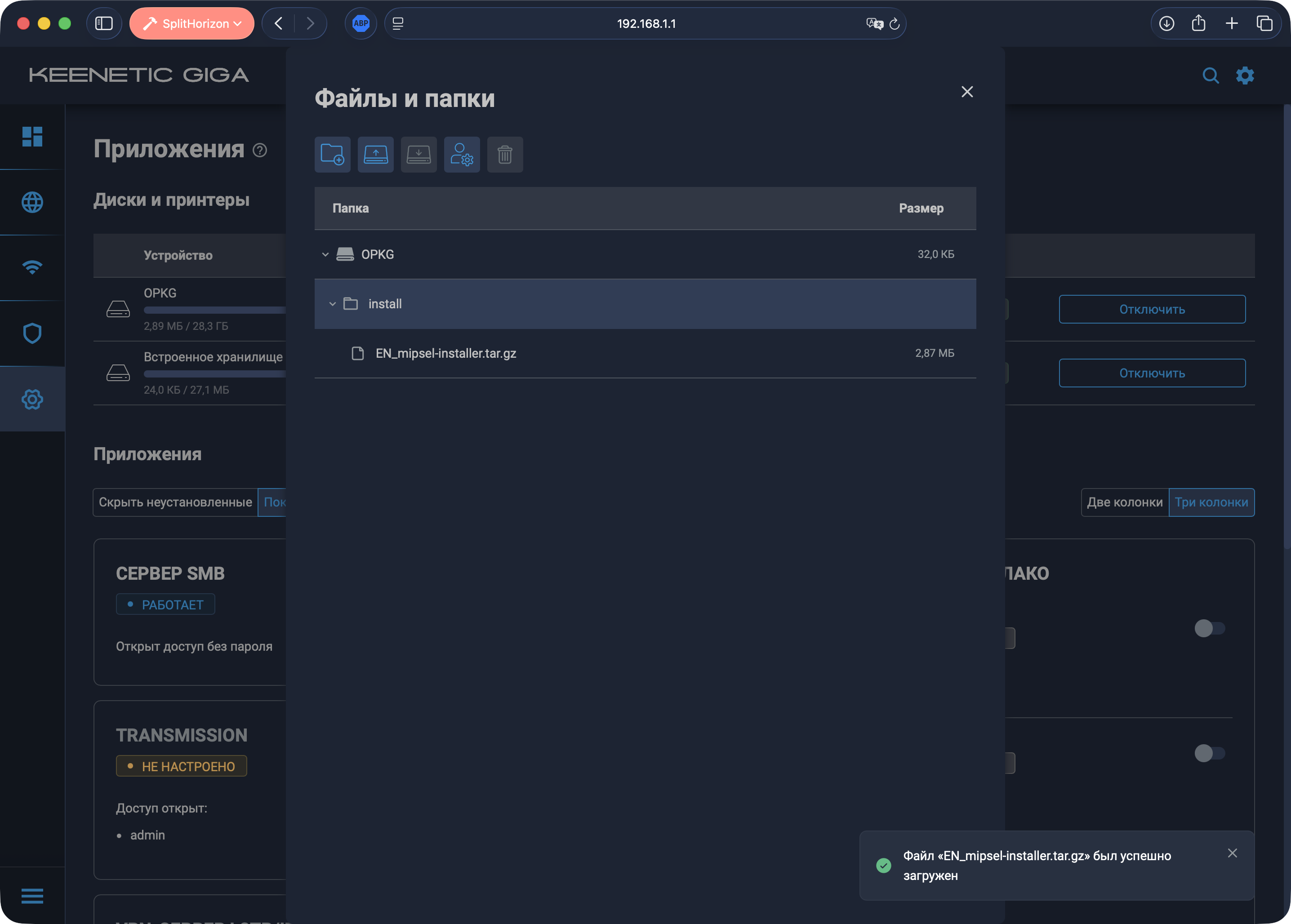The height and width of the screenshot is (924, 1291).
Task: Click the Размер column header
Action: click(x=921, y=208)
